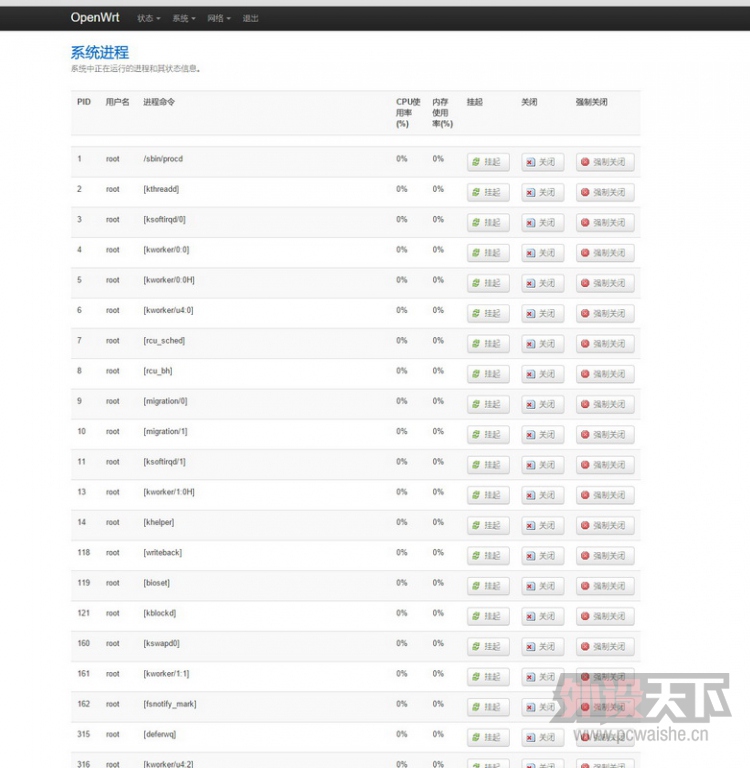The image size is (750, 768).
Task: Suspend the [ksoftirqd/1] process
Action: click(488, 465)
